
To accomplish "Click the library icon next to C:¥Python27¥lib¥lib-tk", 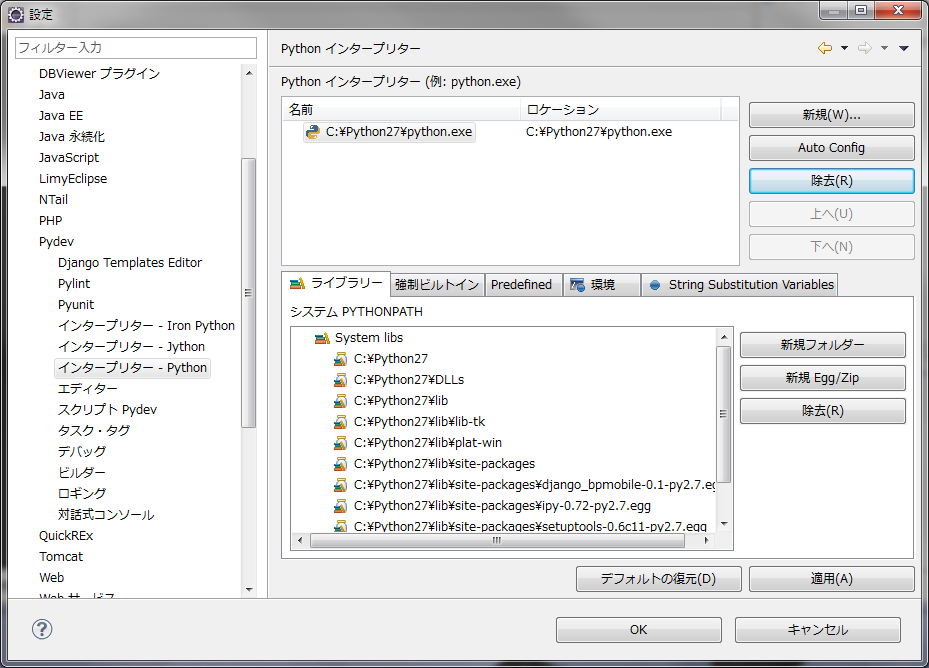I will click(x=340, y=422).
